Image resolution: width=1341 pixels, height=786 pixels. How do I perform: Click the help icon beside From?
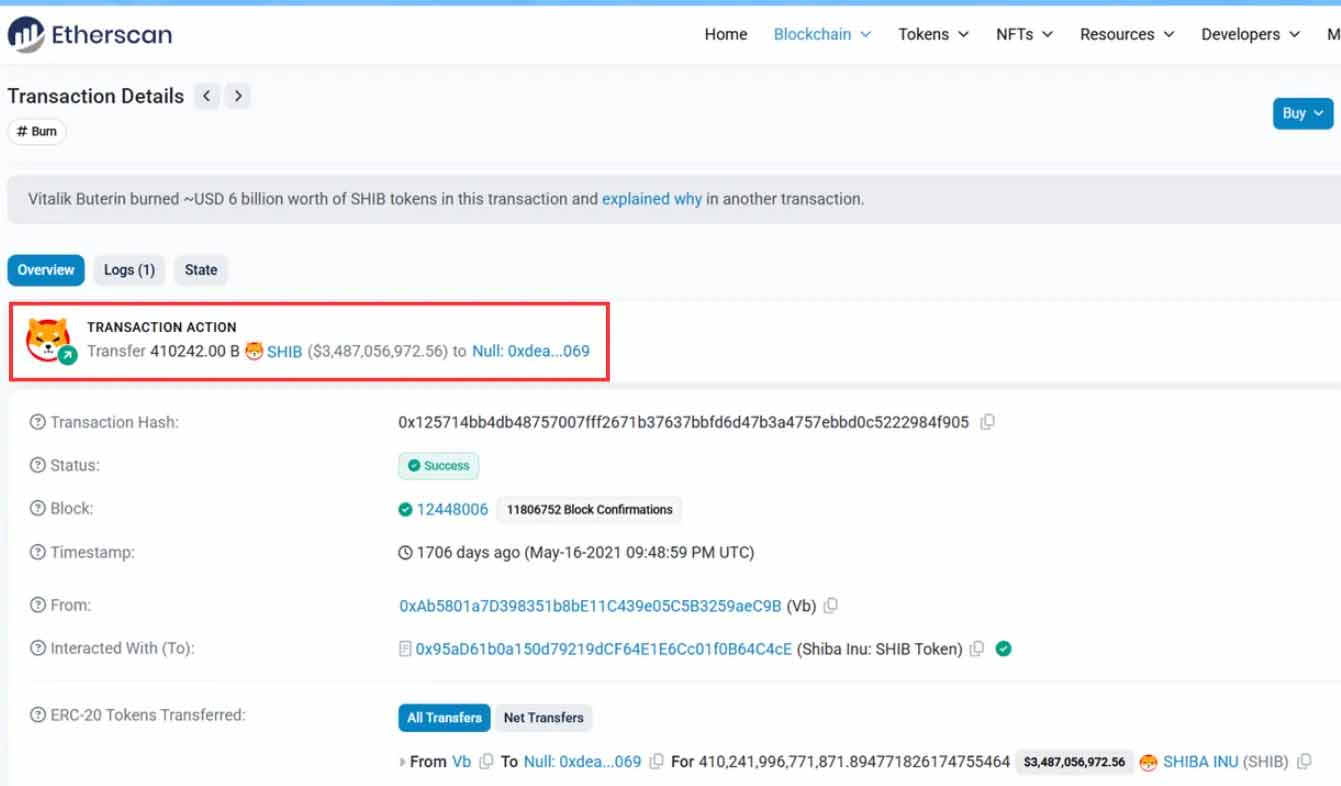(38, 605)
